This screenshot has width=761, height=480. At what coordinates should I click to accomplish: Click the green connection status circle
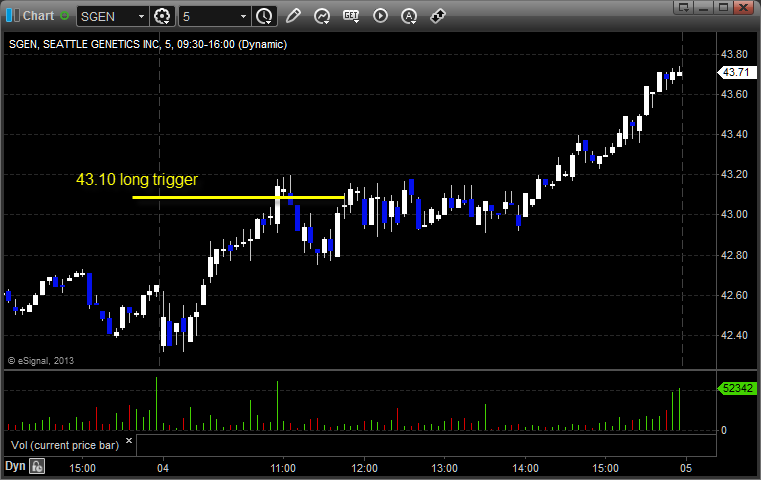64,16
